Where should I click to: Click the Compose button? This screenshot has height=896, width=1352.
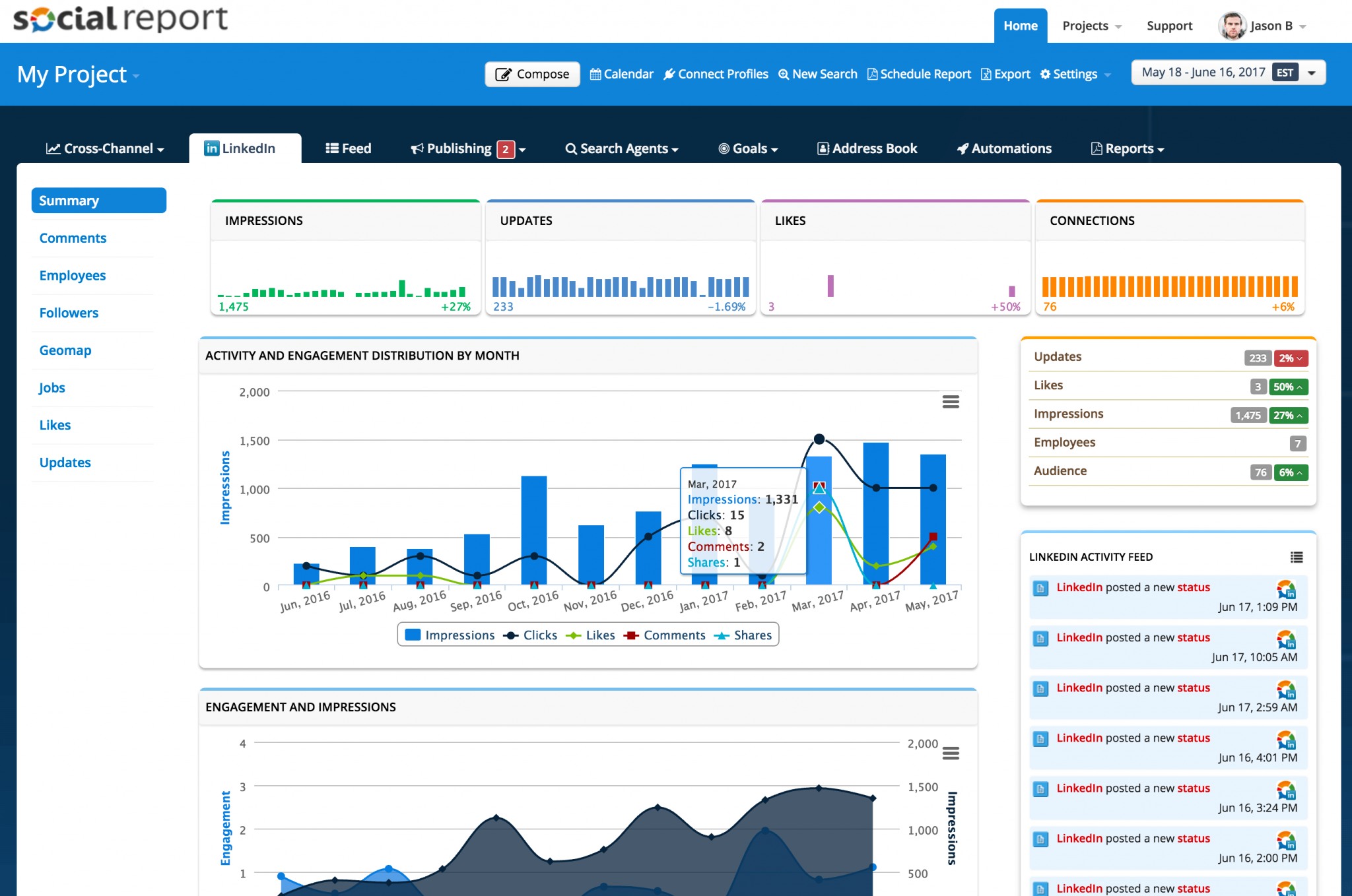click(x=532, y=74)
